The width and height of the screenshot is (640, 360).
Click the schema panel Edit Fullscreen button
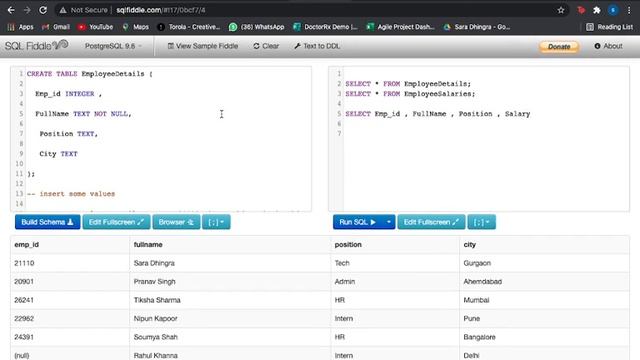tap(116, 222)
